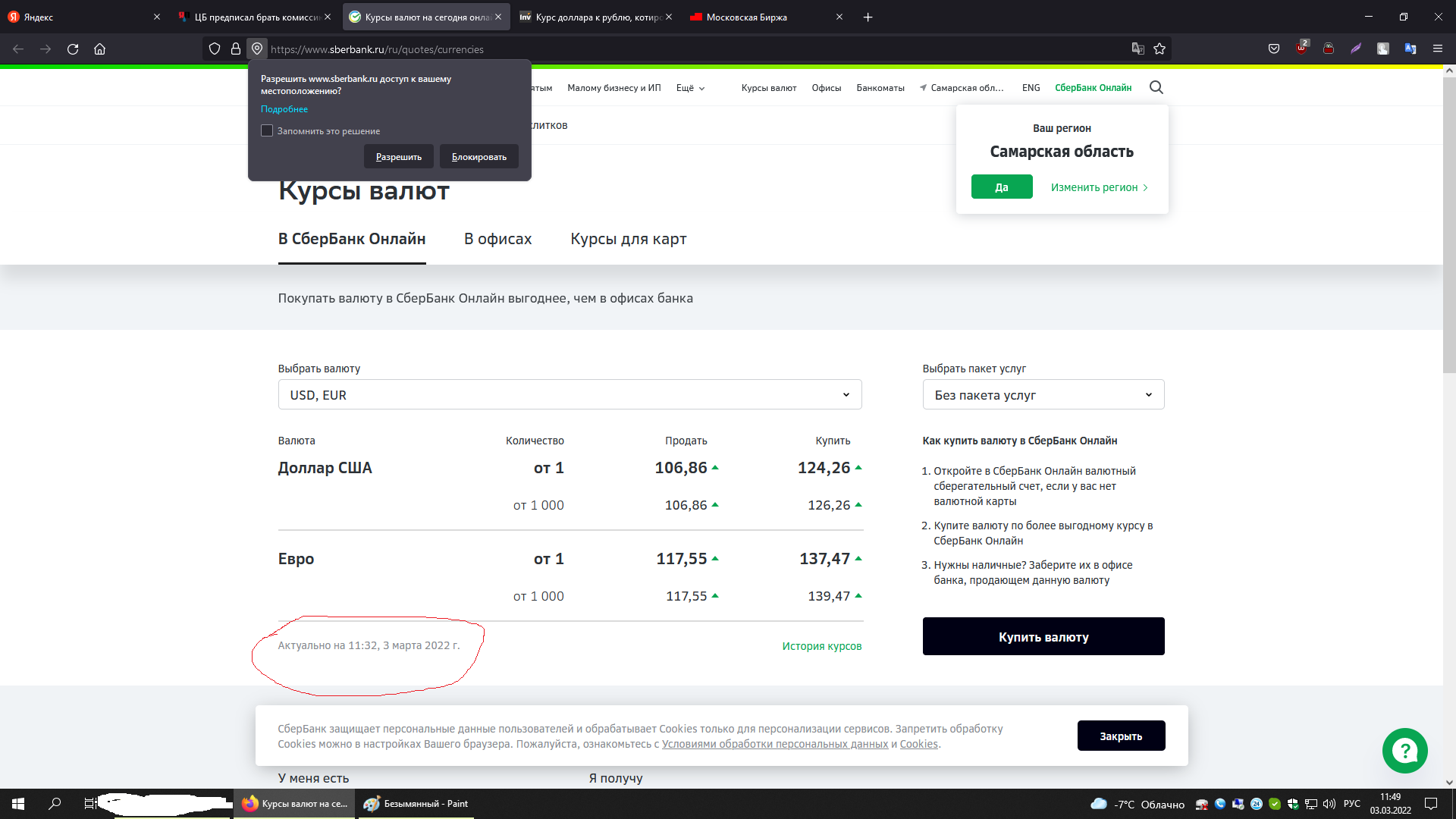Open network settings tray icon

point(1311,804)
